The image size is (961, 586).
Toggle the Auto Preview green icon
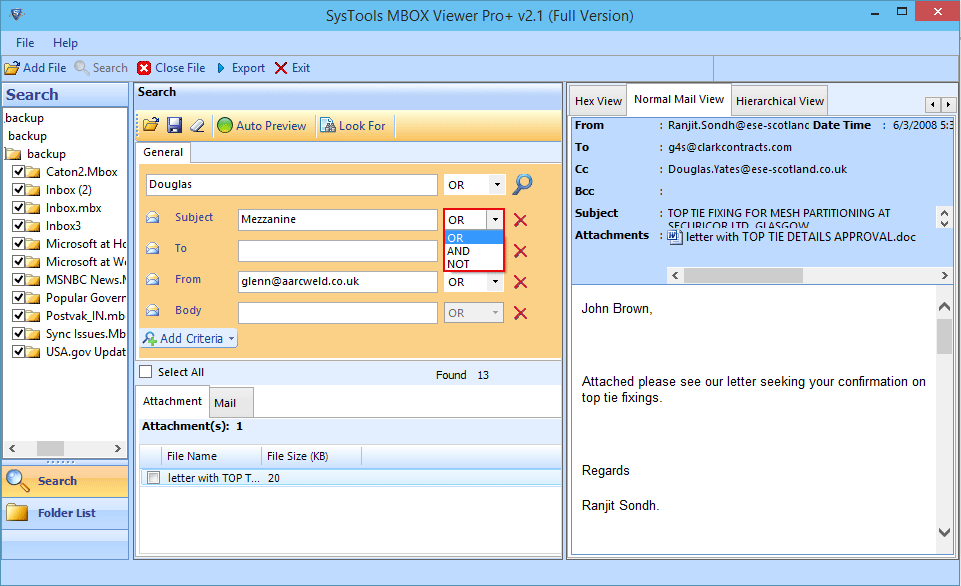(x=225, y=126)
